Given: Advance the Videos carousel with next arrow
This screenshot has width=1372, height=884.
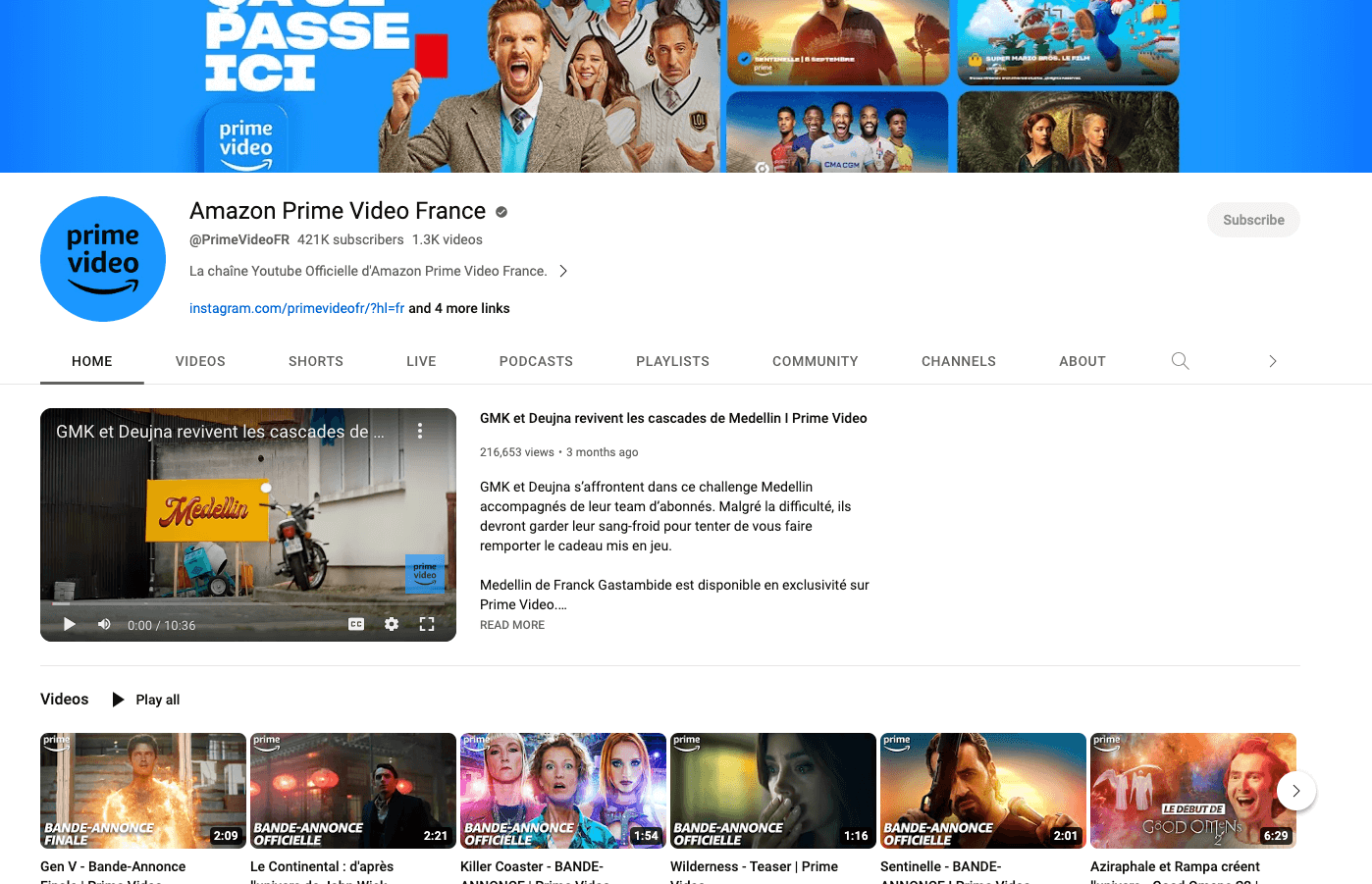Looking at the screenshot, I should [1296, 791].
